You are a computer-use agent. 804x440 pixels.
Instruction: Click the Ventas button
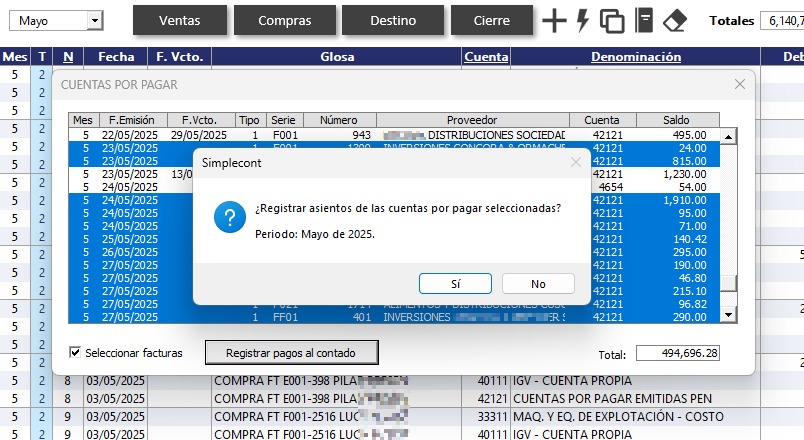point(179,21)
